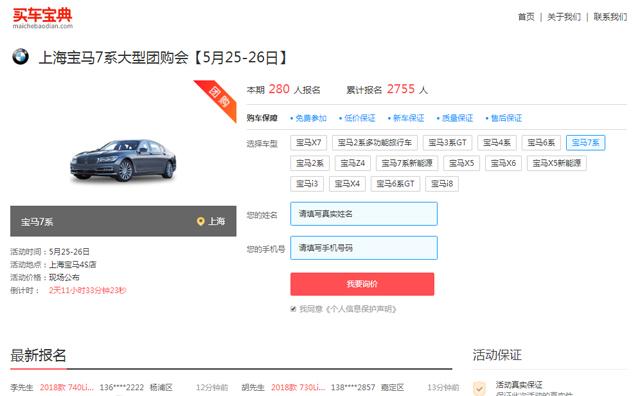Click the 免费参加 guarantee link

coord(311,118)
